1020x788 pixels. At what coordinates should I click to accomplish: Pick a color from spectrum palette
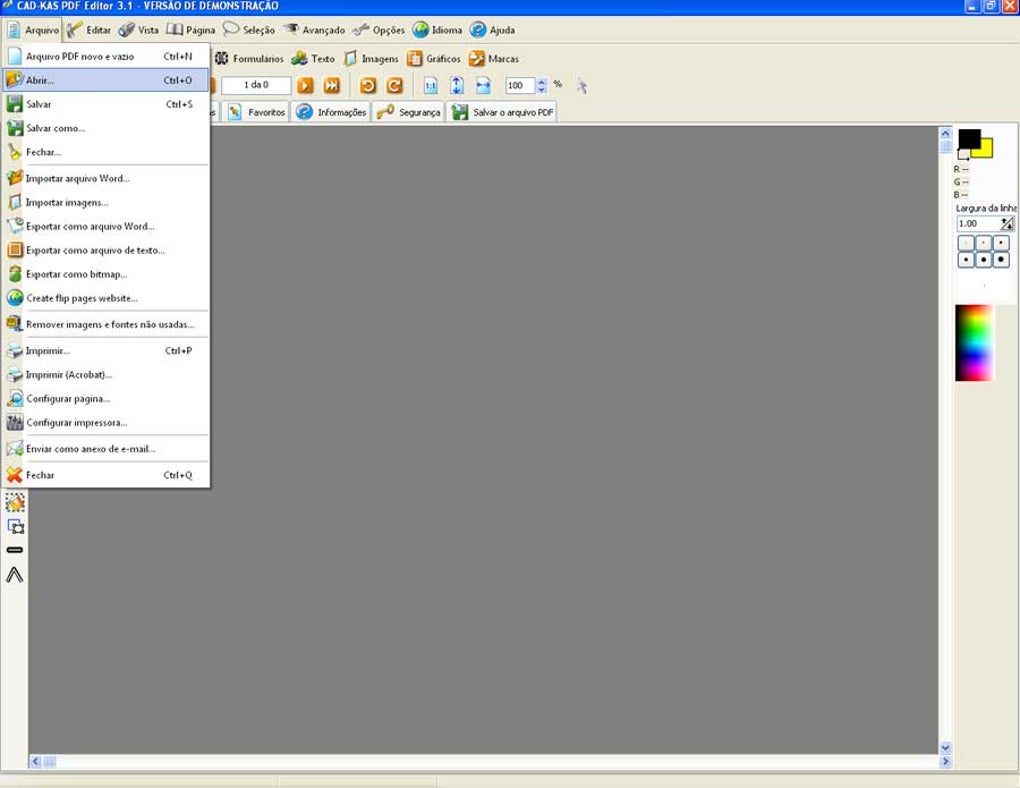974,342
